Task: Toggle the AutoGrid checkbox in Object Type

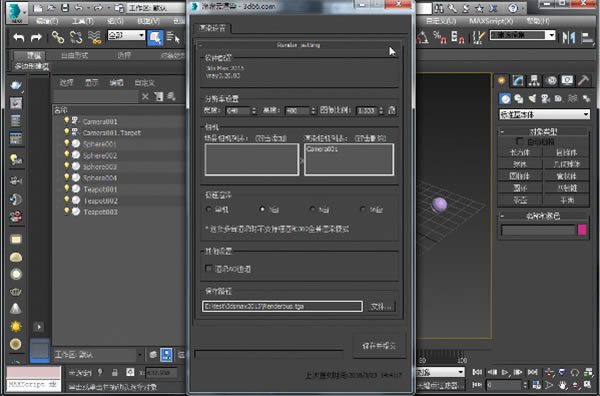Action: pyautogui.click(x=520, y=141)
